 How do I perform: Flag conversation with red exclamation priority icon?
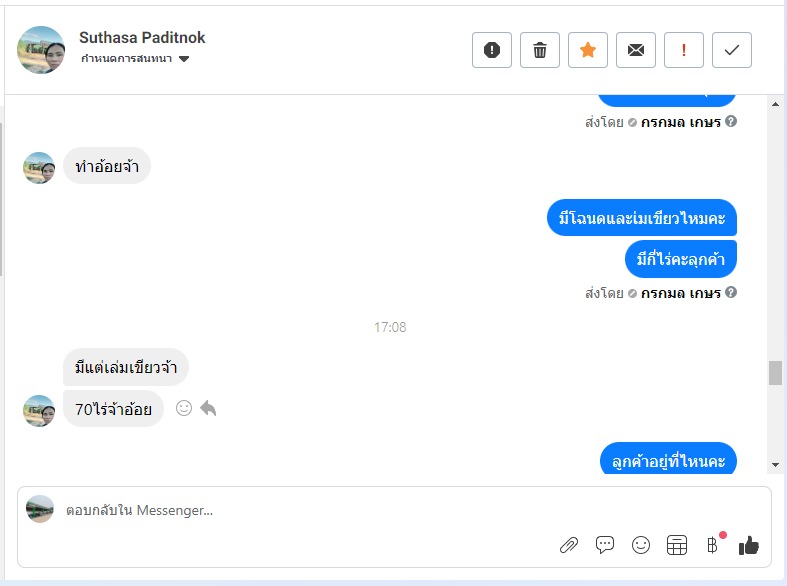click(684, 50)
